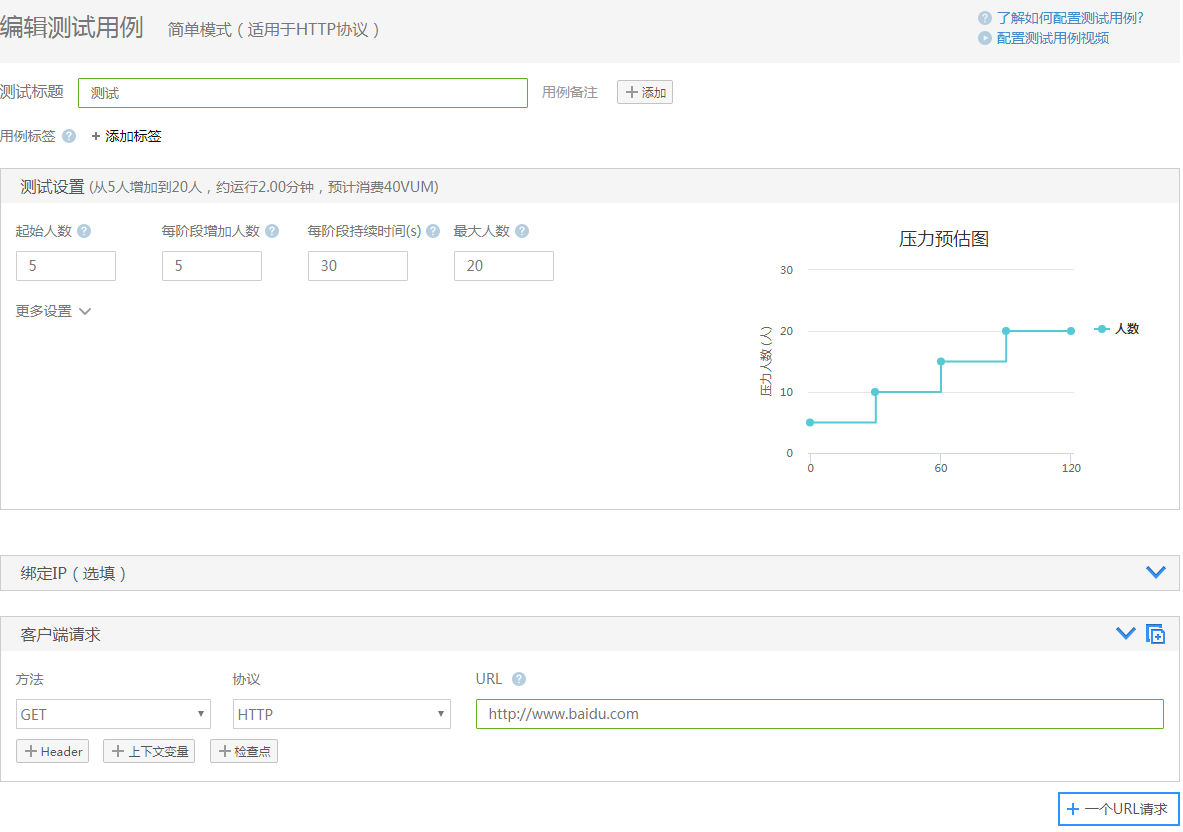Click the play icon for 配置测试用例视频
This screenshot has width=1183, height=832.
985,38
